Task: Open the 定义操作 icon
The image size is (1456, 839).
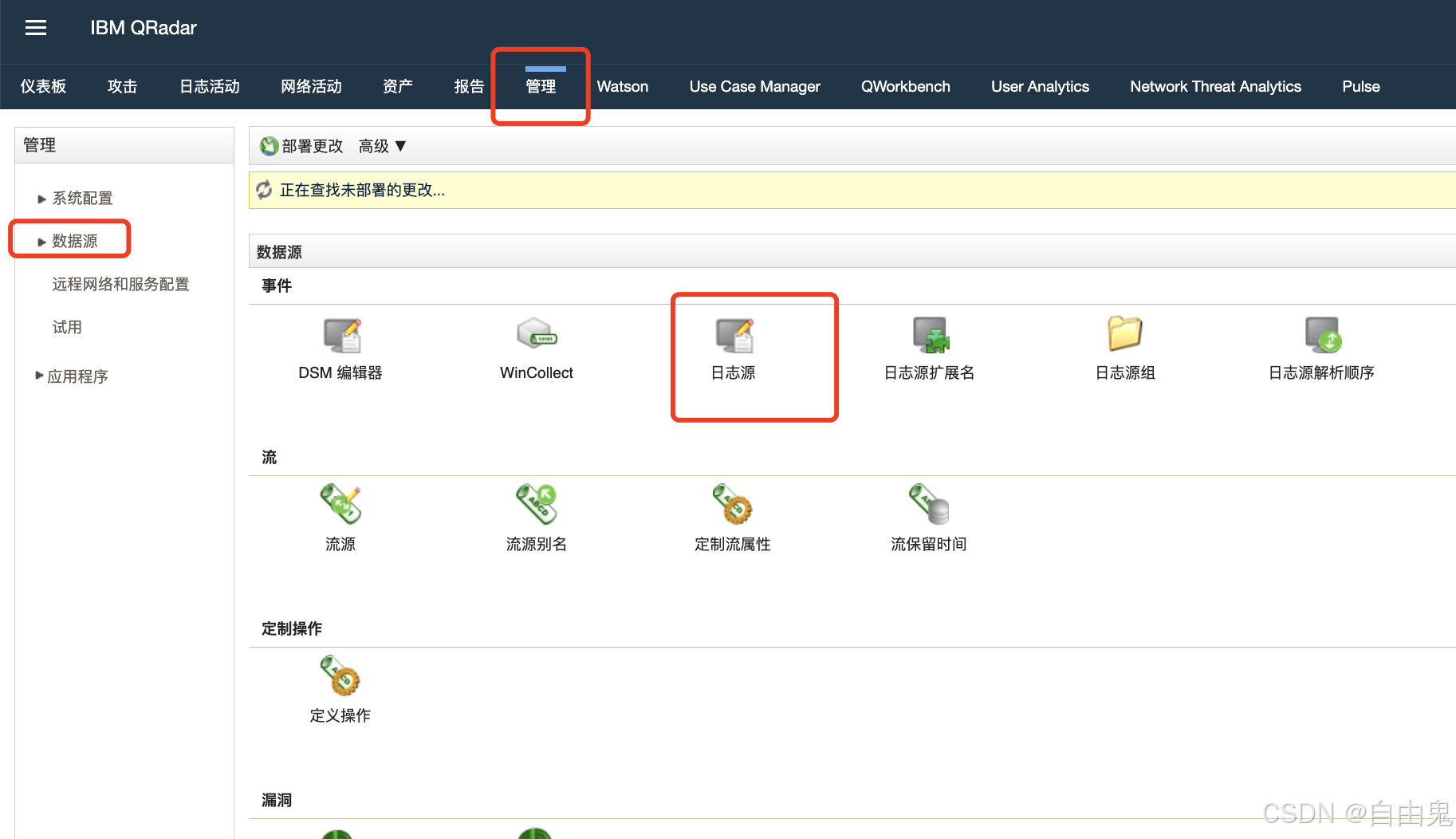Action: (340, 676)
